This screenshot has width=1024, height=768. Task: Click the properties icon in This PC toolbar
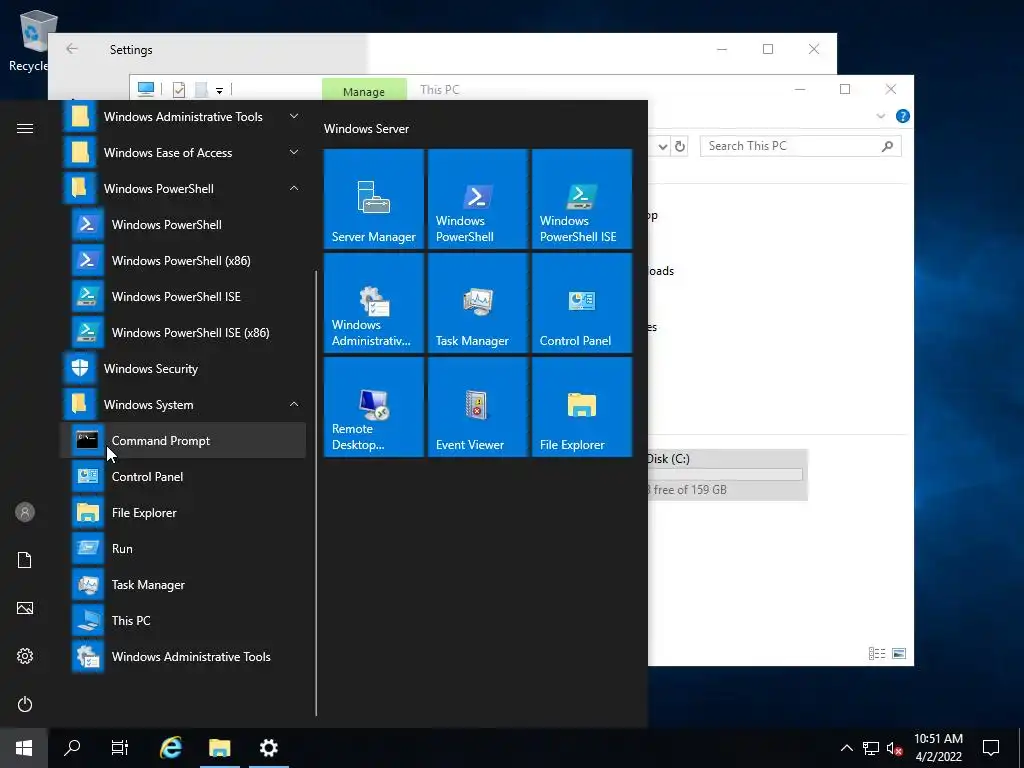pyautogui.click(x=179, y=89)
